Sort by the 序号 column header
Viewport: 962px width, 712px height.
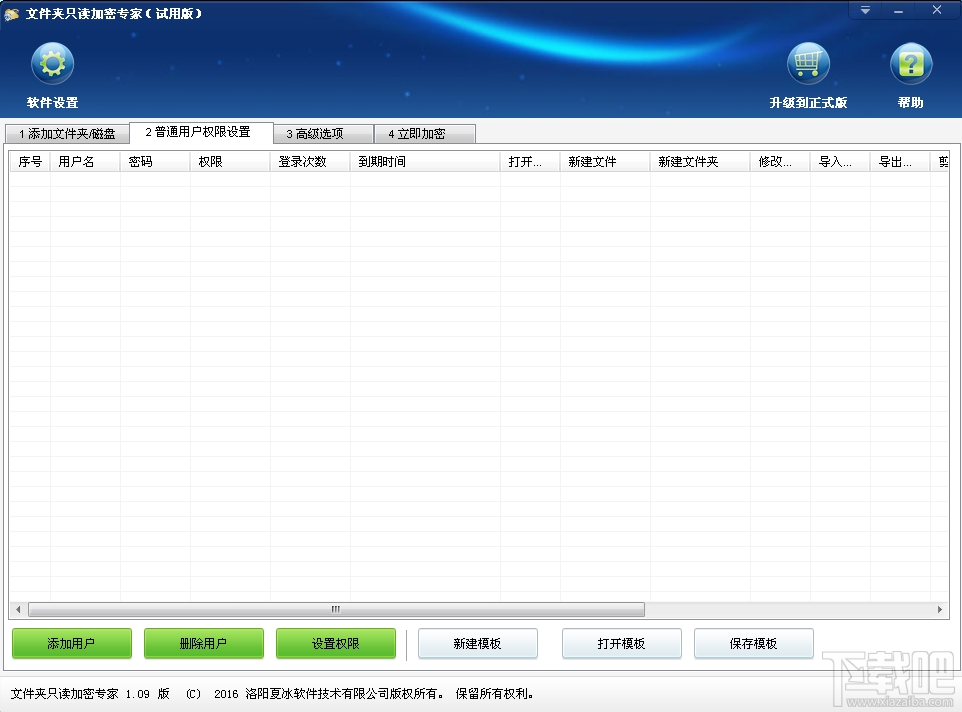point(30,162)
